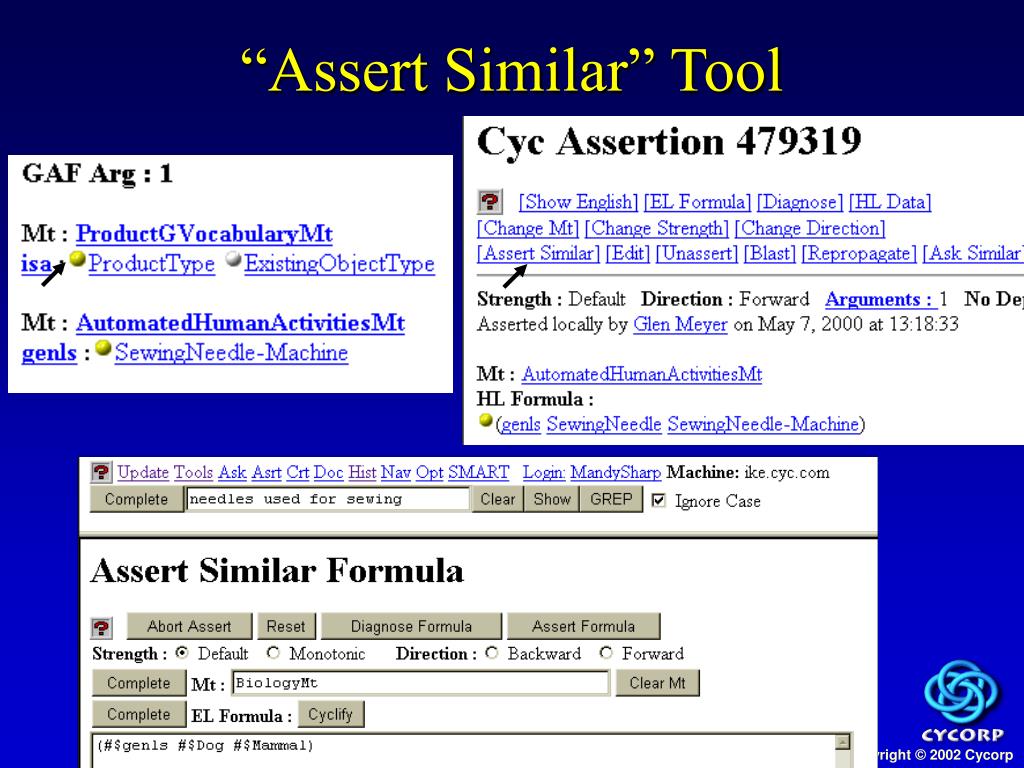Click the Complete button beside Mt field
Viewport: 1024px width, 768px height.
coord(138,683)
